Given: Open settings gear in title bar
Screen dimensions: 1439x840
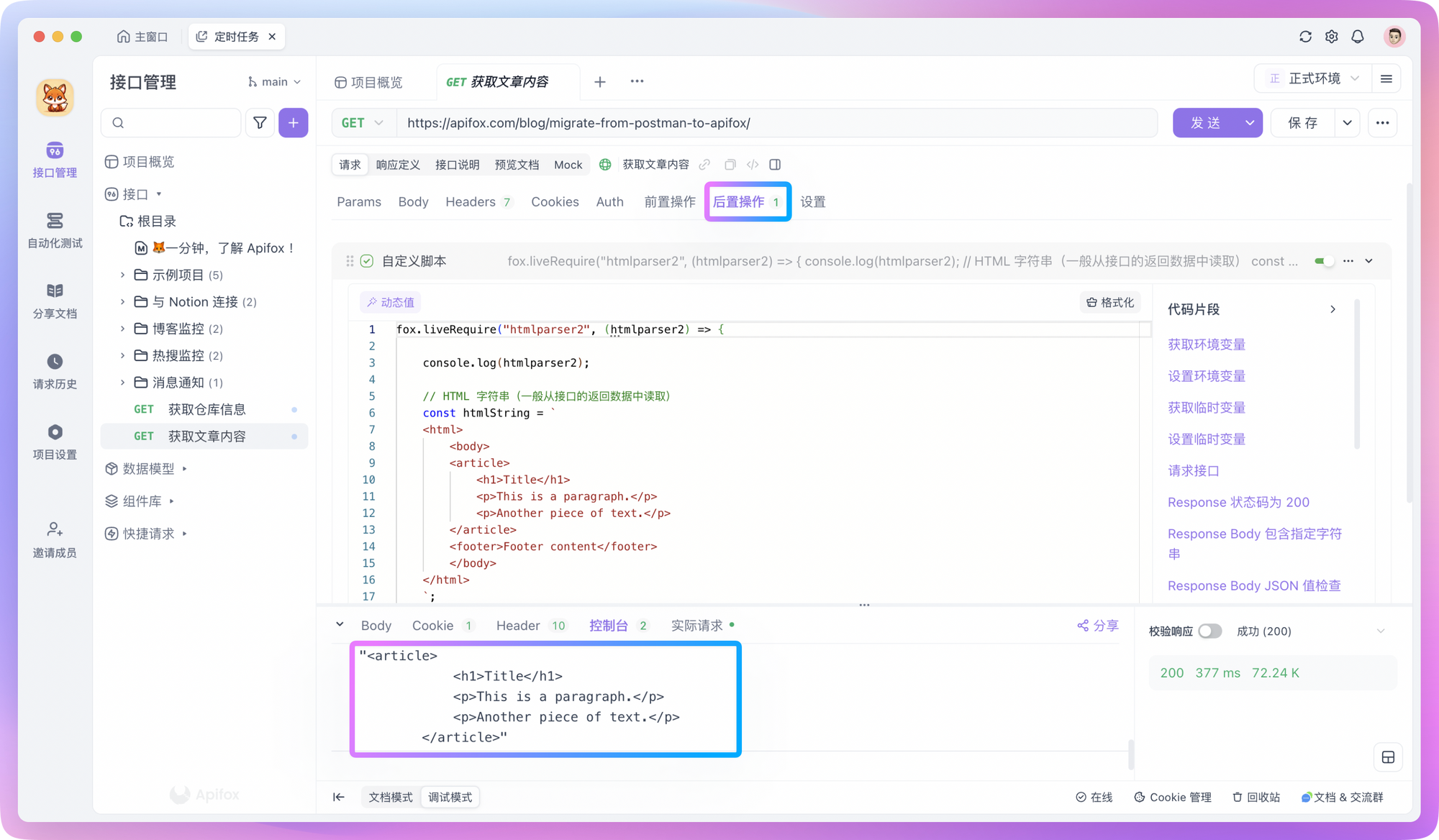Looking at the screenshot, I should point(1332,37).
